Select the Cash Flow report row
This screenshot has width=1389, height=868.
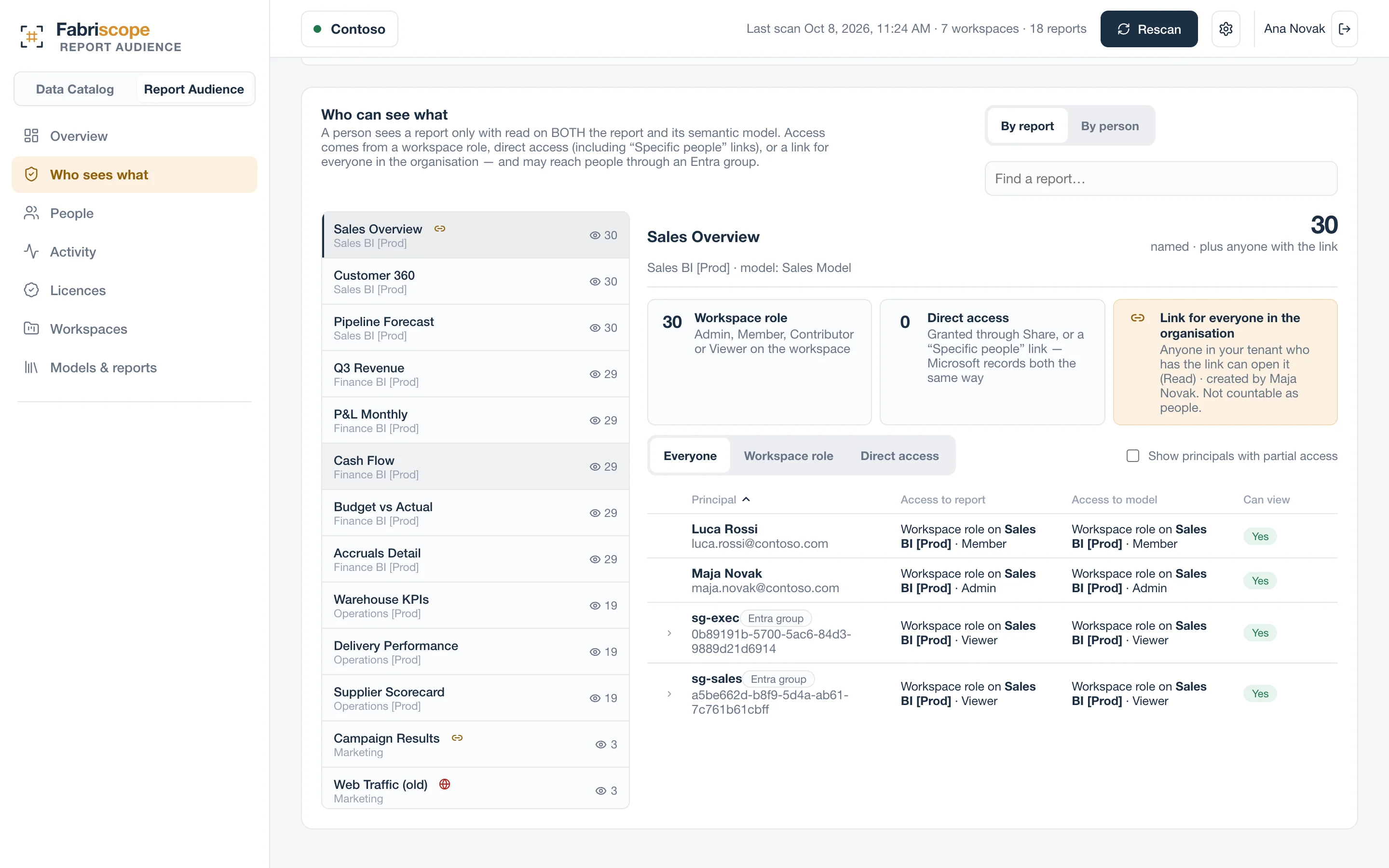click(x=475, y=467)
